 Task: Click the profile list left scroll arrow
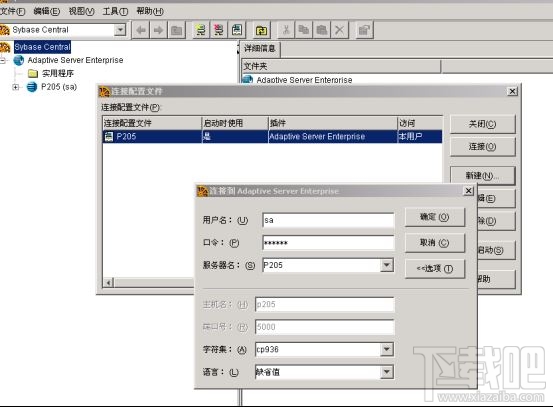pos(109,283)
